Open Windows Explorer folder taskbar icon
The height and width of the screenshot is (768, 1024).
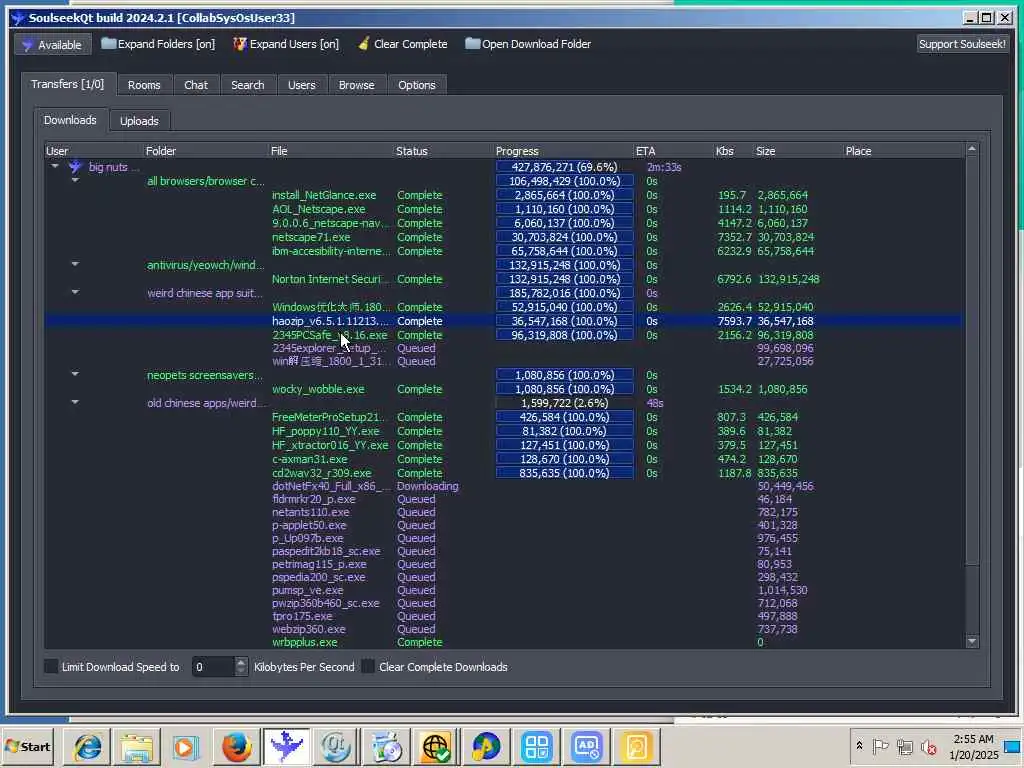tap(136, 746)
